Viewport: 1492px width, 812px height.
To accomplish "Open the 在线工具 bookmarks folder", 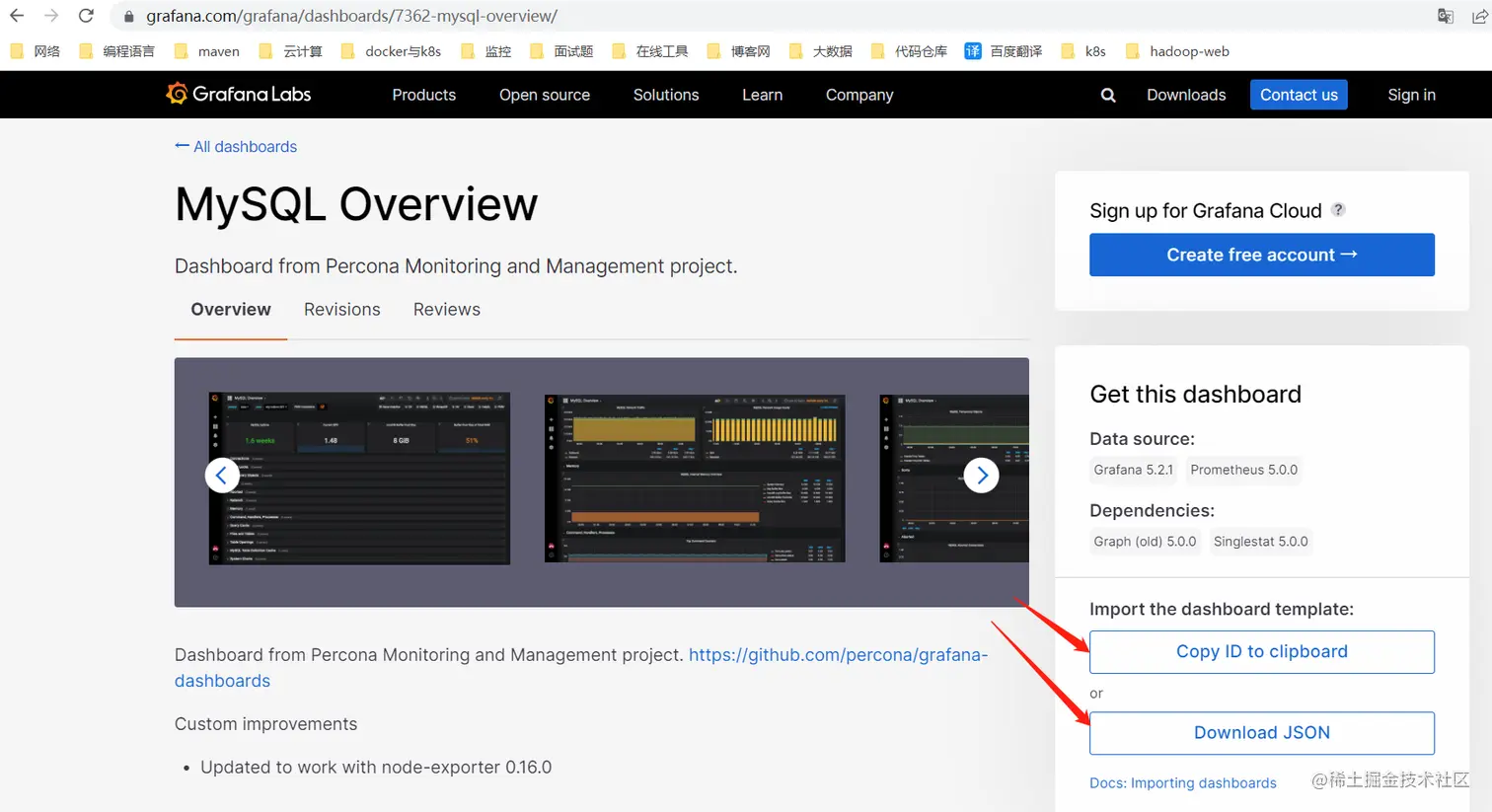I will (x=650, y=51).
